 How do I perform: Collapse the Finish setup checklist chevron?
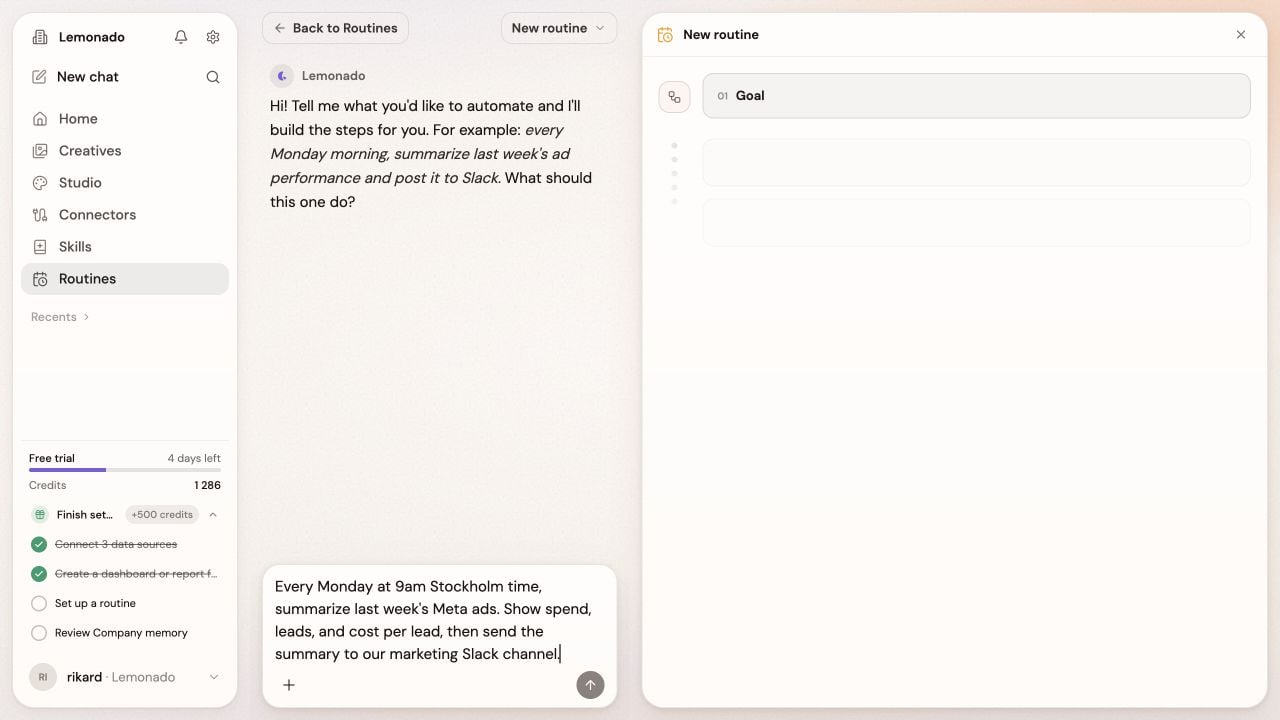coord(213,515)
